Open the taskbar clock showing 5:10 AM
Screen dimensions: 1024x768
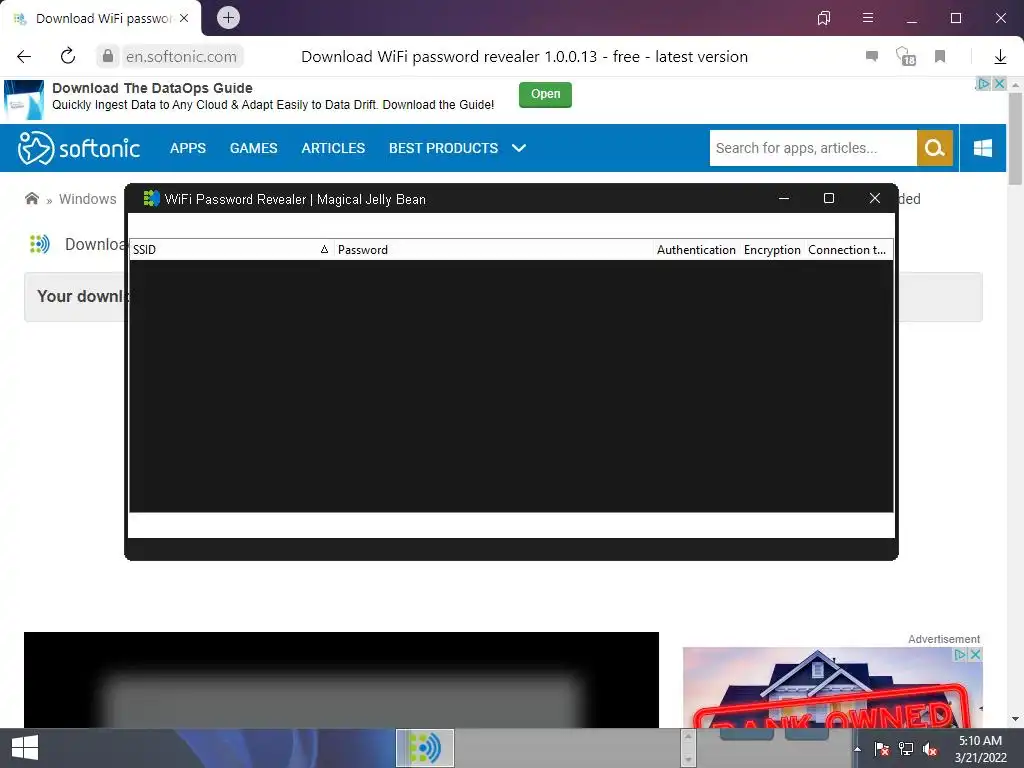[x=980, y=748]
